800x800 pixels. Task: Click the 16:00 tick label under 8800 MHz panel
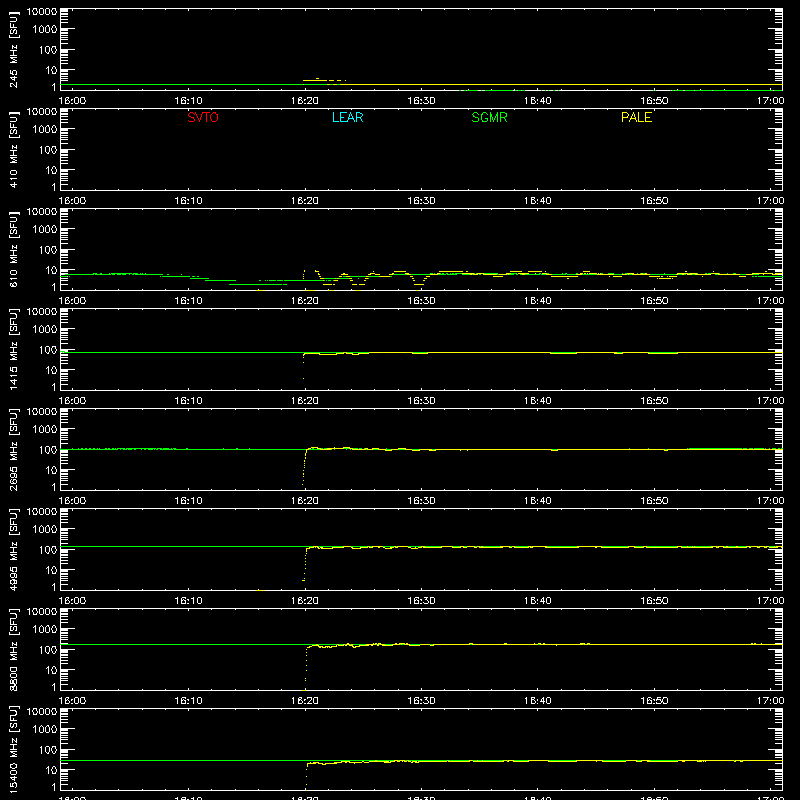(72, 701)
